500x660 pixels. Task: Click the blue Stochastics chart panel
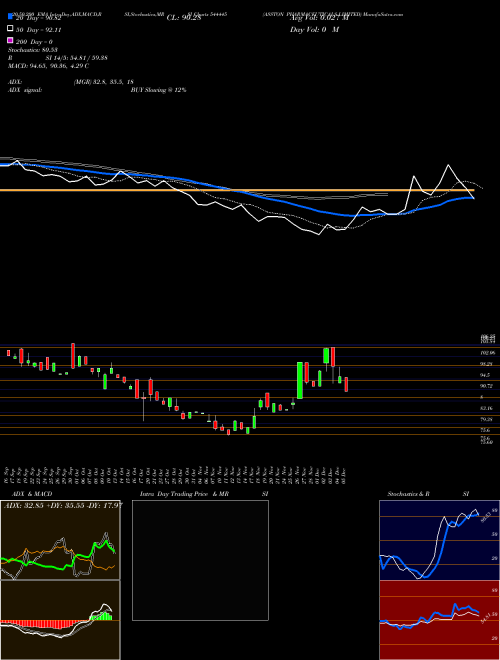pos(439,540)
